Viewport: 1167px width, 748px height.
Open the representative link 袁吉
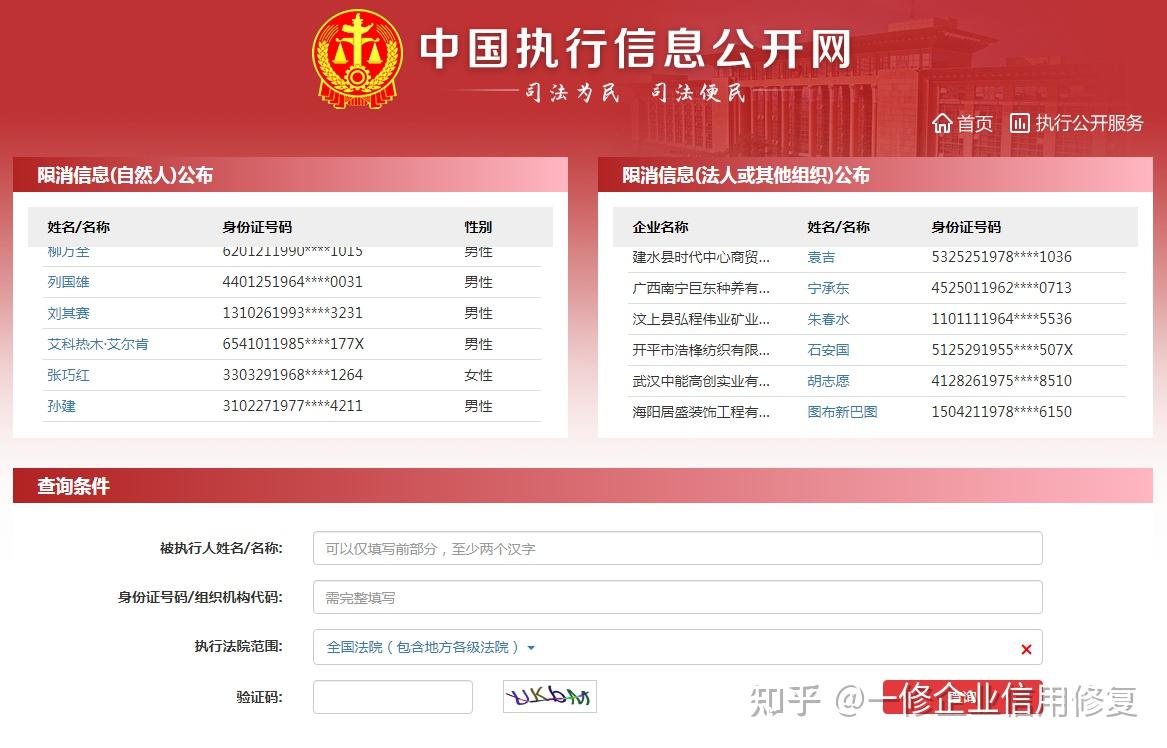pos(821,257)
